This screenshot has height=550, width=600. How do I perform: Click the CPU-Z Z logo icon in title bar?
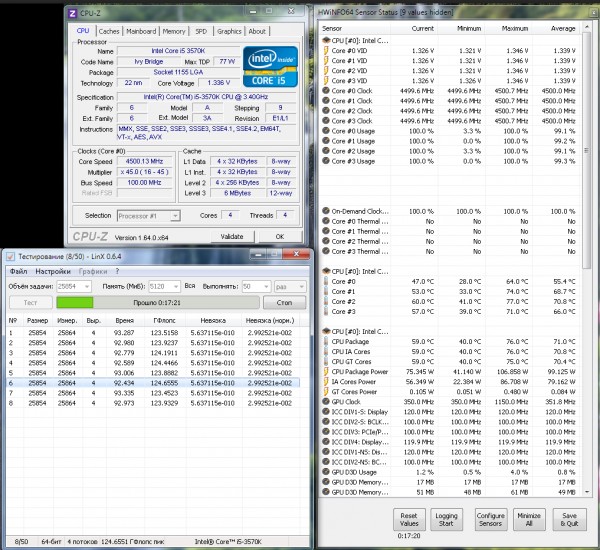click(72, 14)
